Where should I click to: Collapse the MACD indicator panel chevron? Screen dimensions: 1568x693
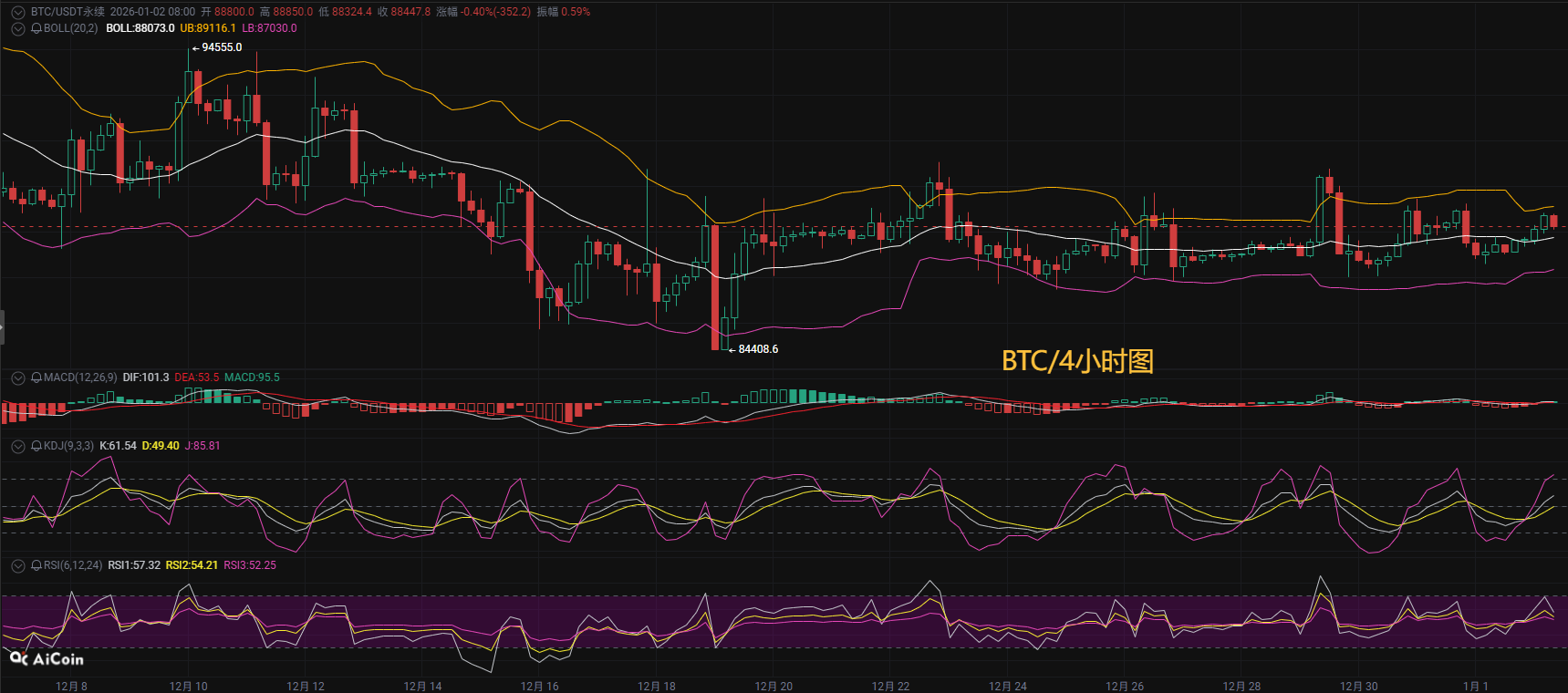point(18,378)
